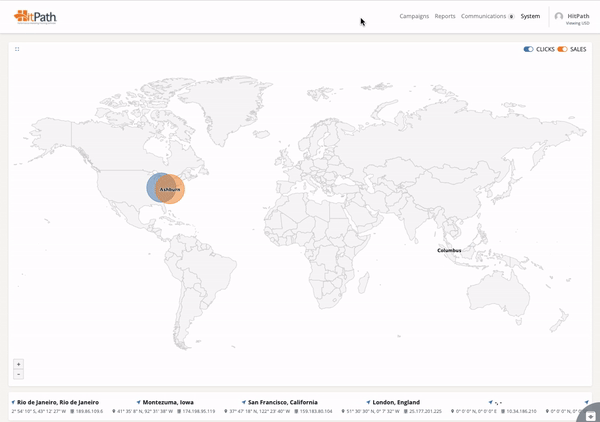600x422 pixels.
Task: Click the HitPath user avatar icon
Action: point(559,17)
